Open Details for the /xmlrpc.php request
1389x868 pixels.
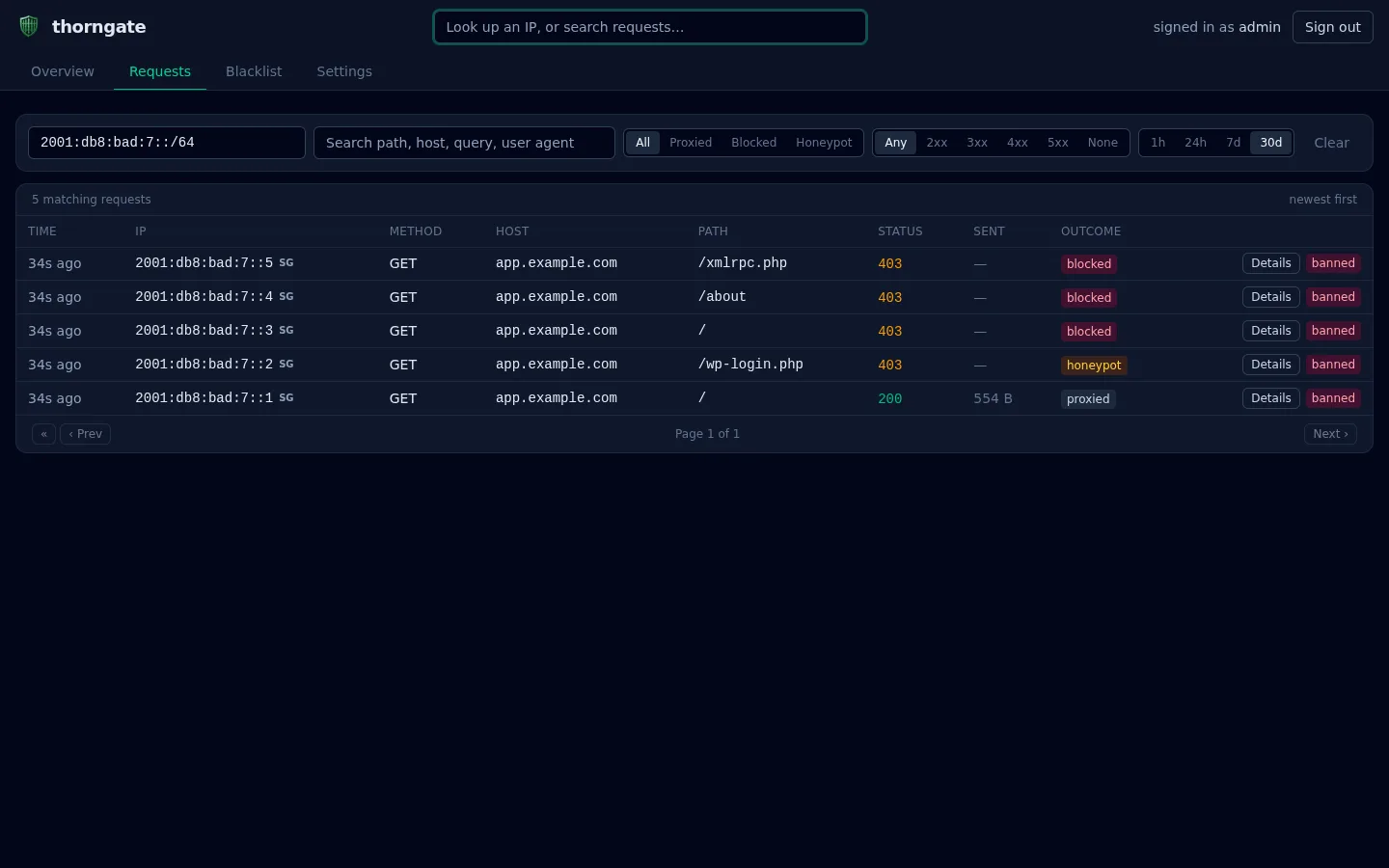tap(1270, 263)
